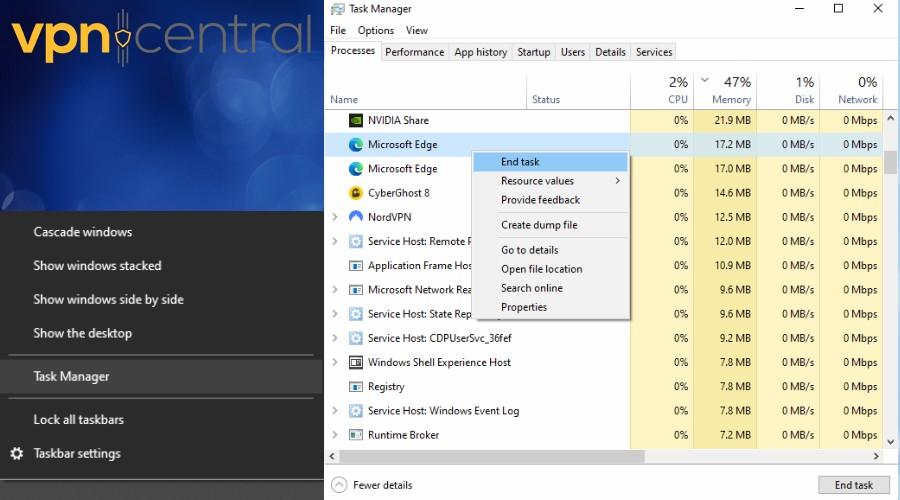Image resolution: width=900 pixels, height=500 pixels.
Task: Choose Properties in context menu
Action: click(550, 307)
